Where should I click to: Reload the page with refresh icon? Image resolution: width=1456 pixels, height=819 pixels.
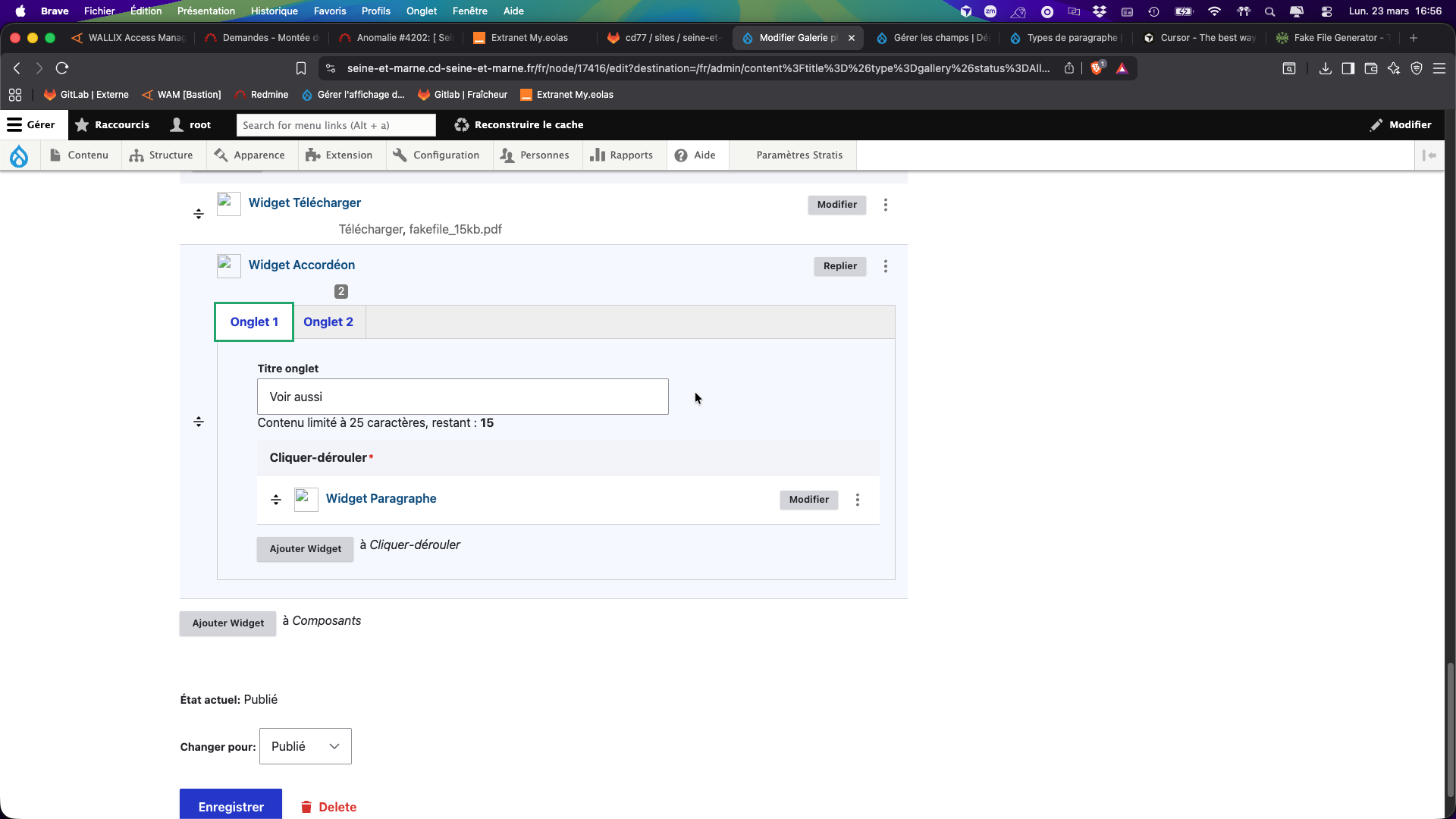click(x=62, y=68)
